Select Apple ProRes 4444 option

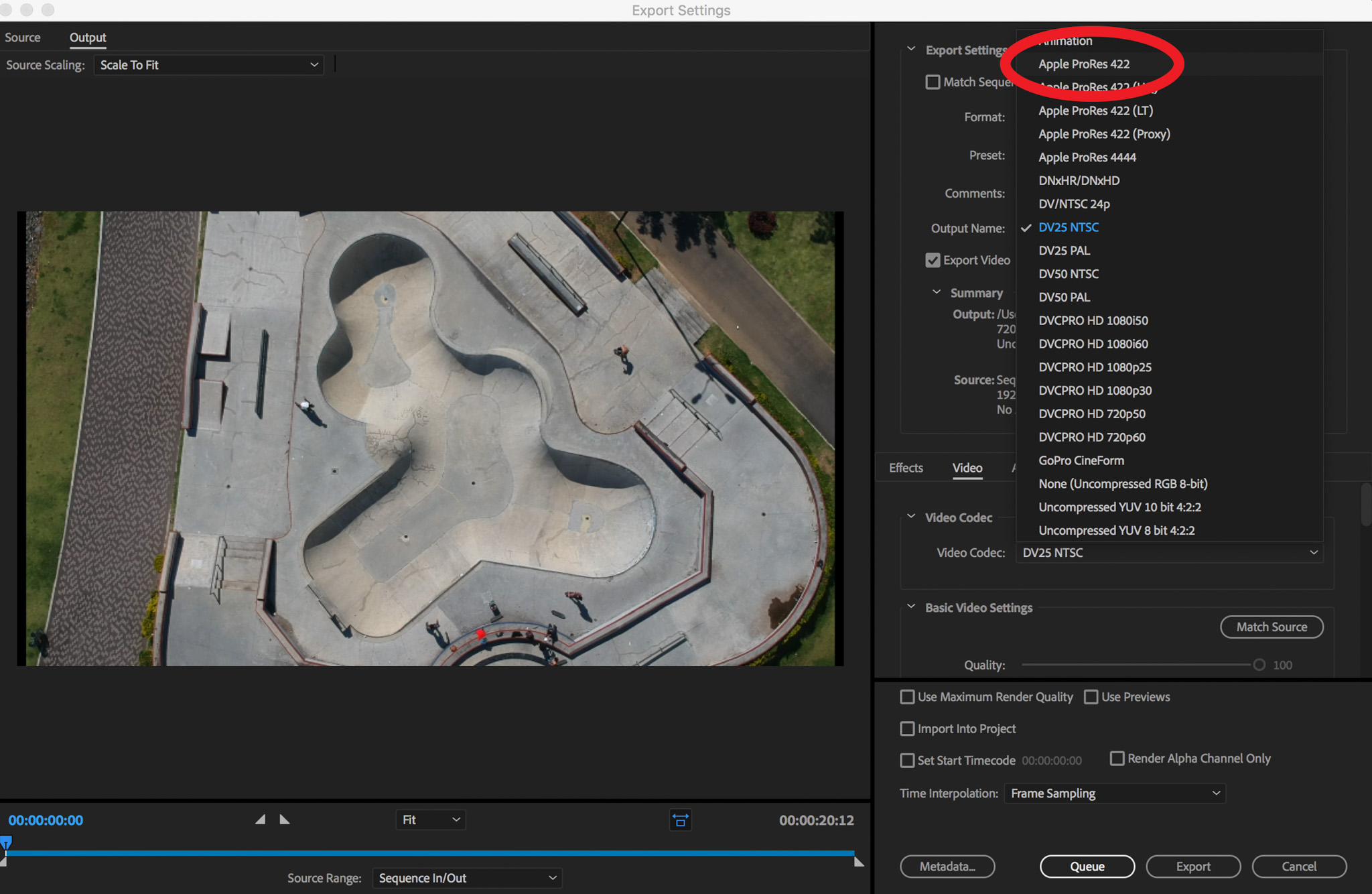pos(1169,157)
